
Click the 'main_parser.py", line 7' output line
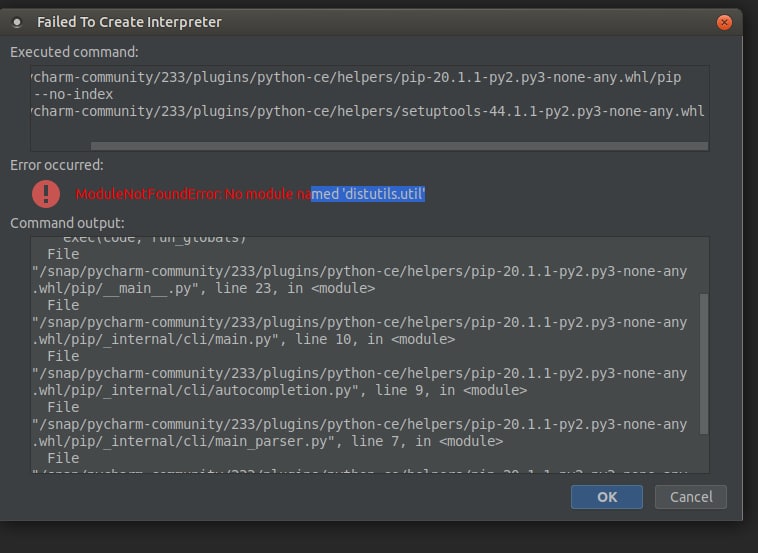click(x=268, y=441)
